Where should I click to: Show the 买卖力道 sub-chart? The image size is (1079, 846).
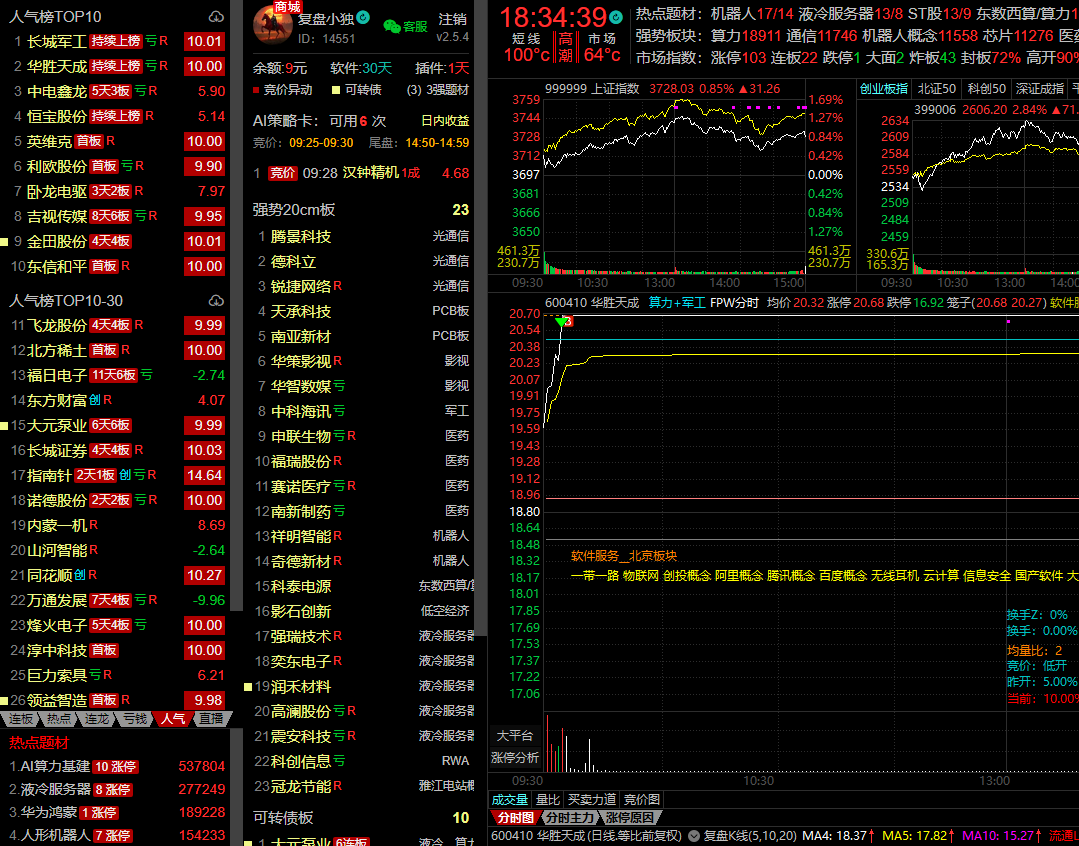[592, 799]
